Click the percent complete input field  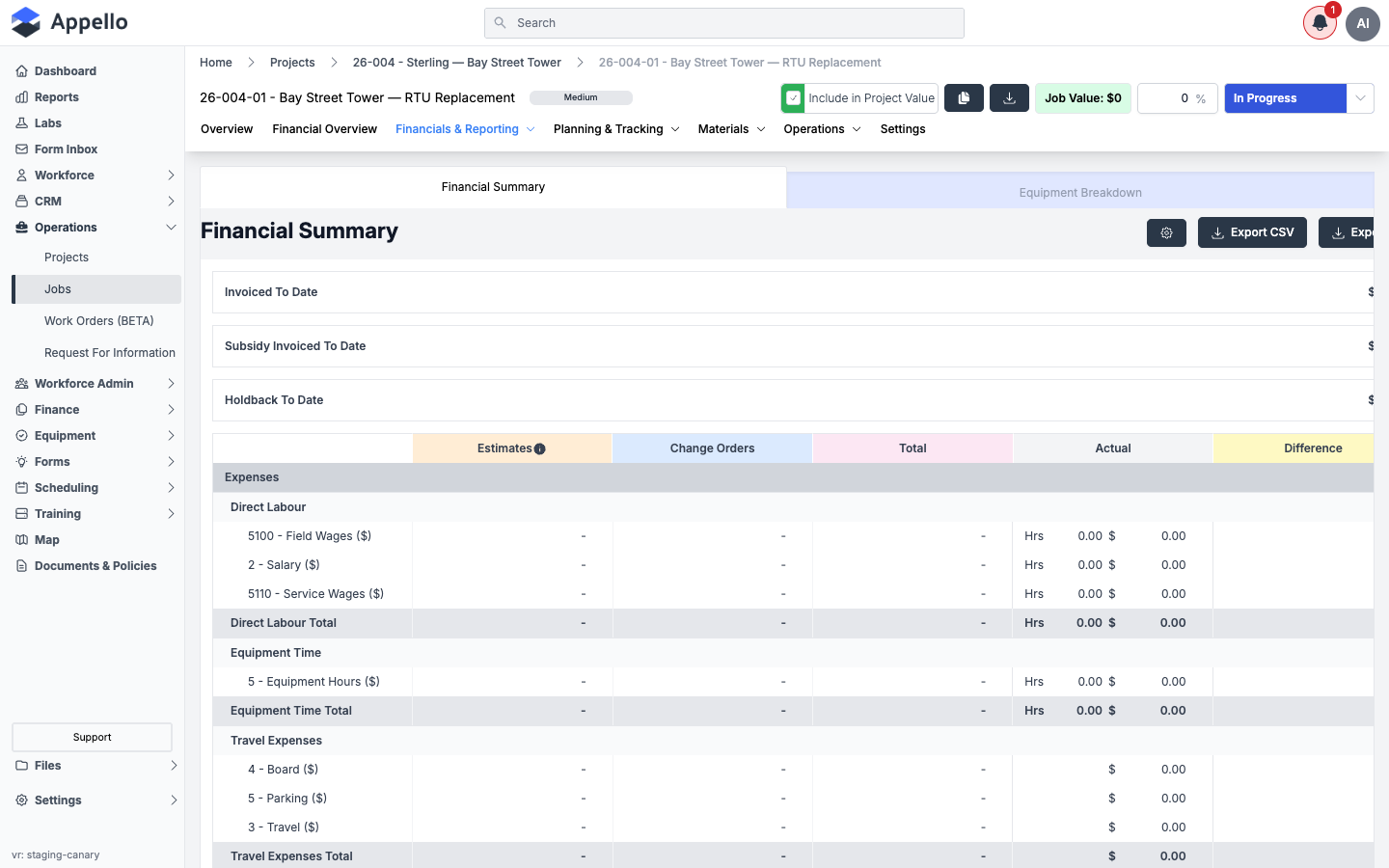tap(1177, 98)
